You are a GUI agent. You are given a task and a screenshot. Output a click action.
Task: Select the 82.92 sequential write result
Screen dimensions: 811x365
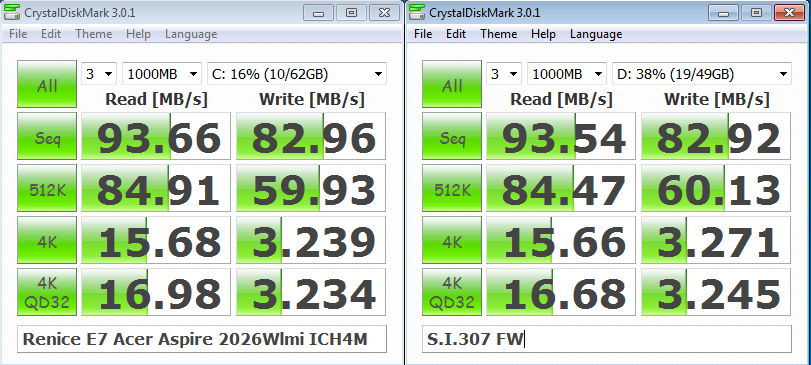(x=716, y=136)
